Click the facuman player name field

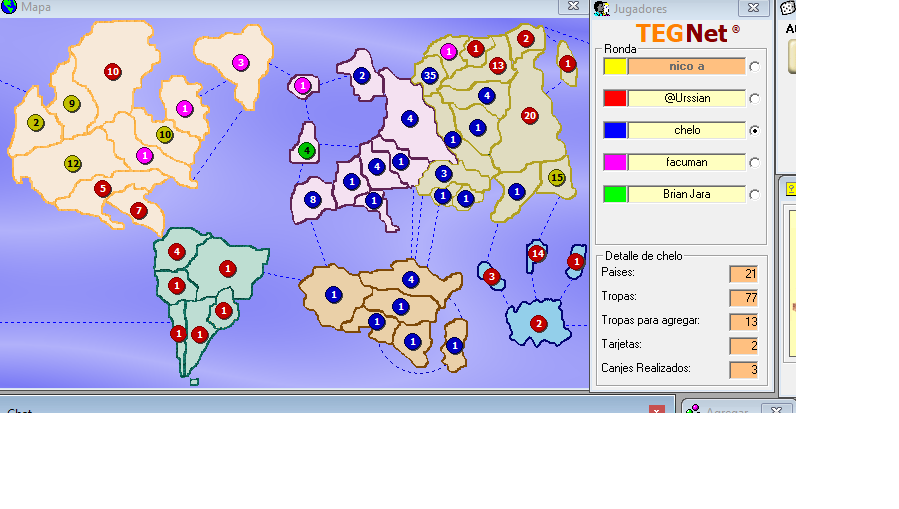[x=687, y=162]
